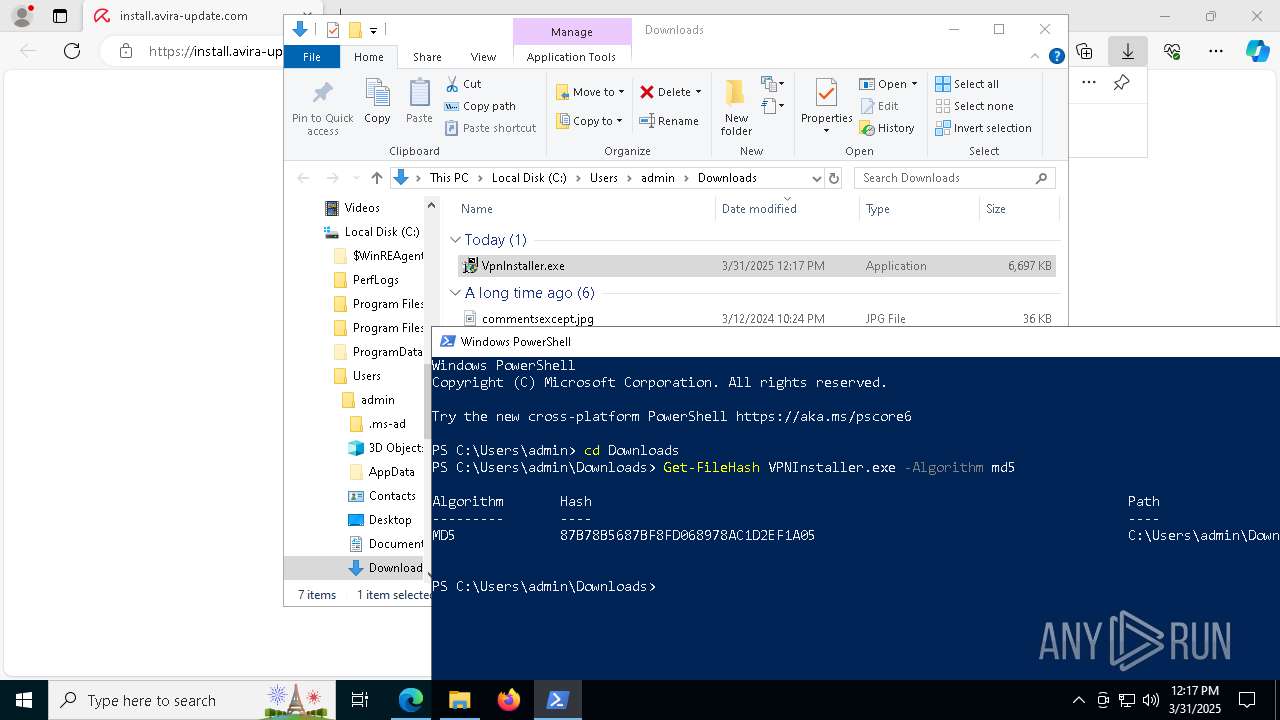This screenshot has width=1280, height=720.
Task: Reload the Edge browser page
Action: (x=72, y=51)
